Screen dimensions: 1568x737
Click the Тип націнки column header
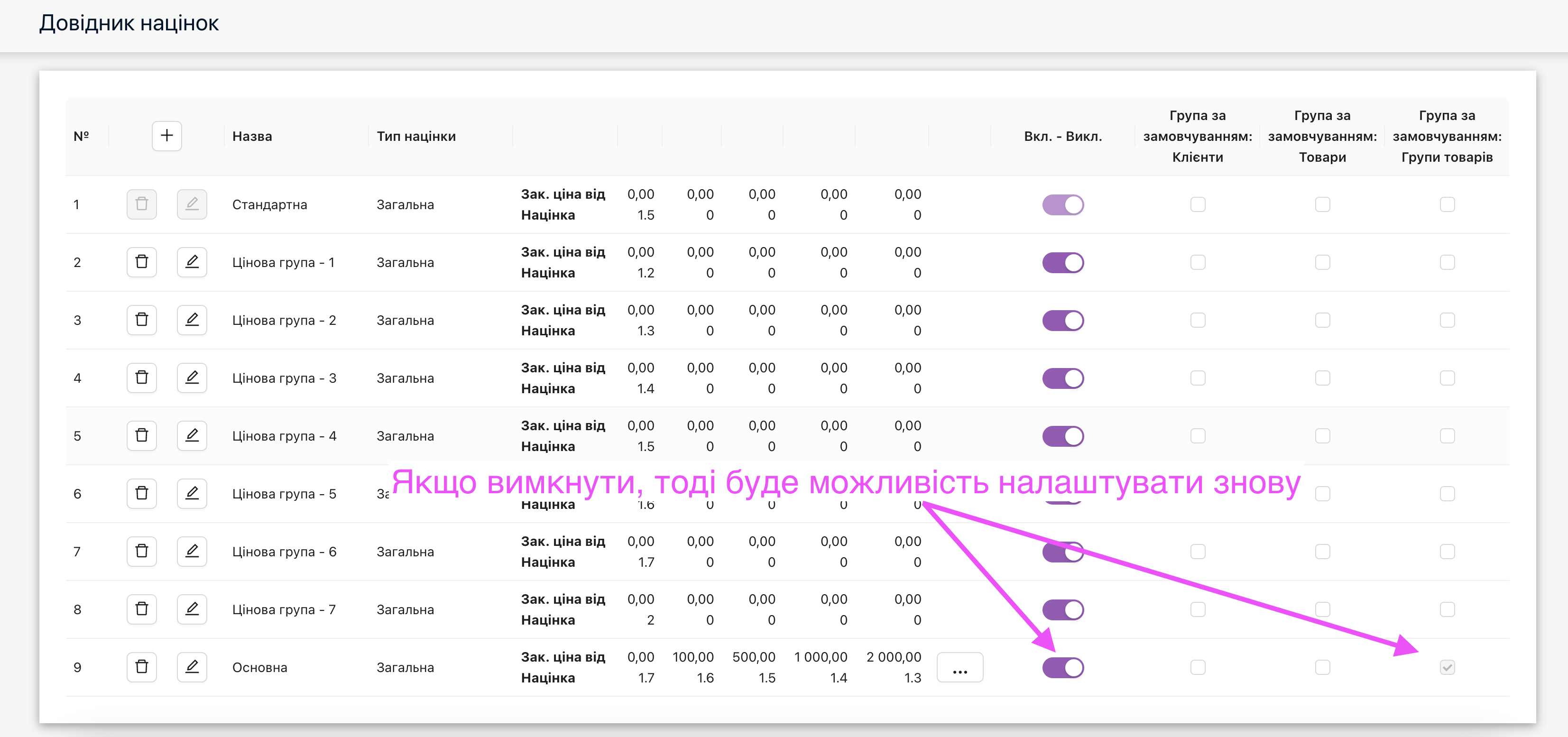coord(416,136)
